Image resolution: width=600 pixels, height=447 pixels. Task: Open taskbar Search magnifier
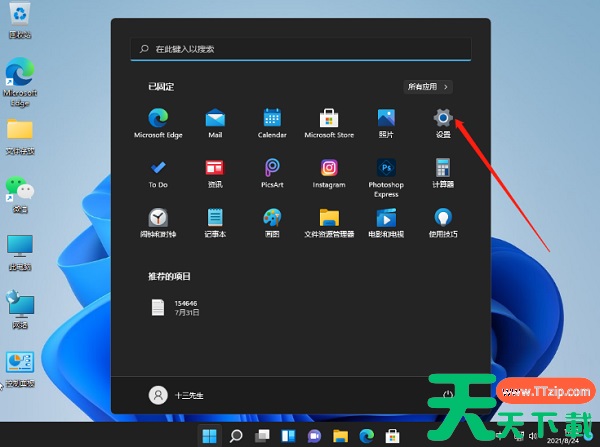point(236,436)
